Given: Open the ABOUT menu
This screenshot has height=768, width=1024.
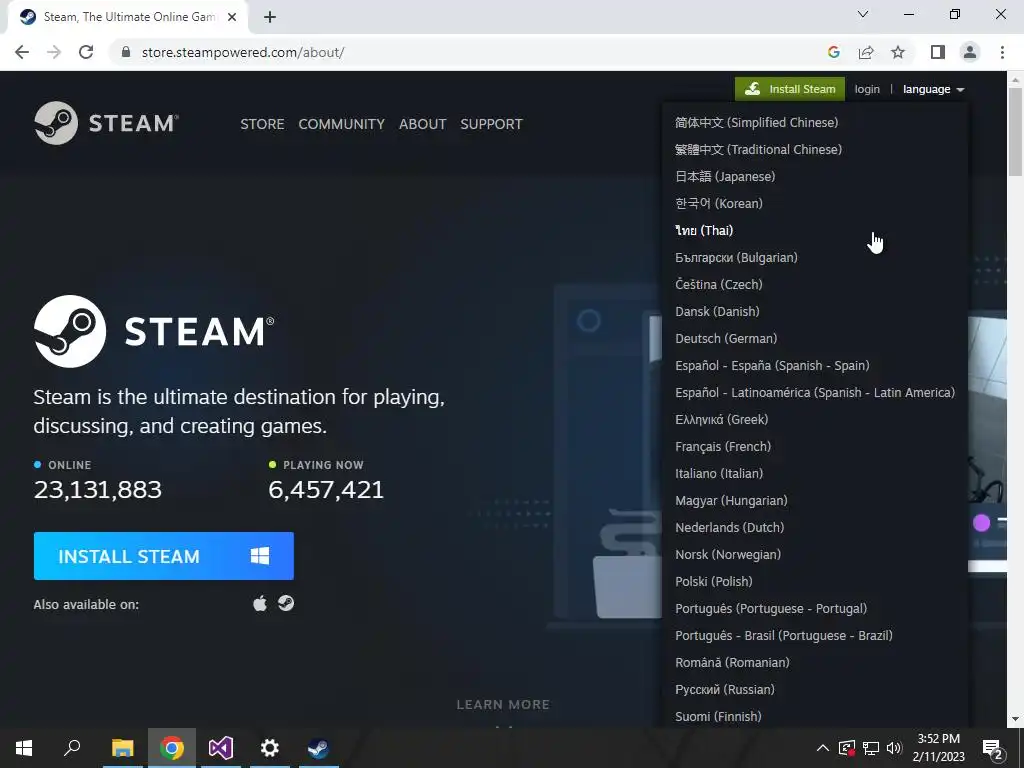Looking at the screenshot, I should [423, 124].
